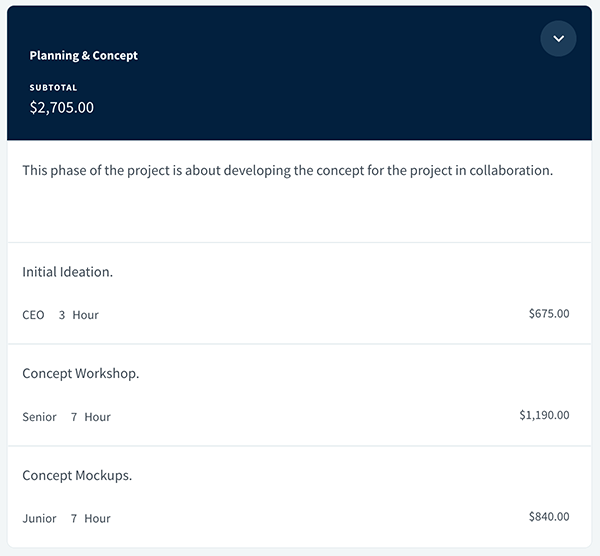Click the Hour unit beside Junior

tap(97, 519)
